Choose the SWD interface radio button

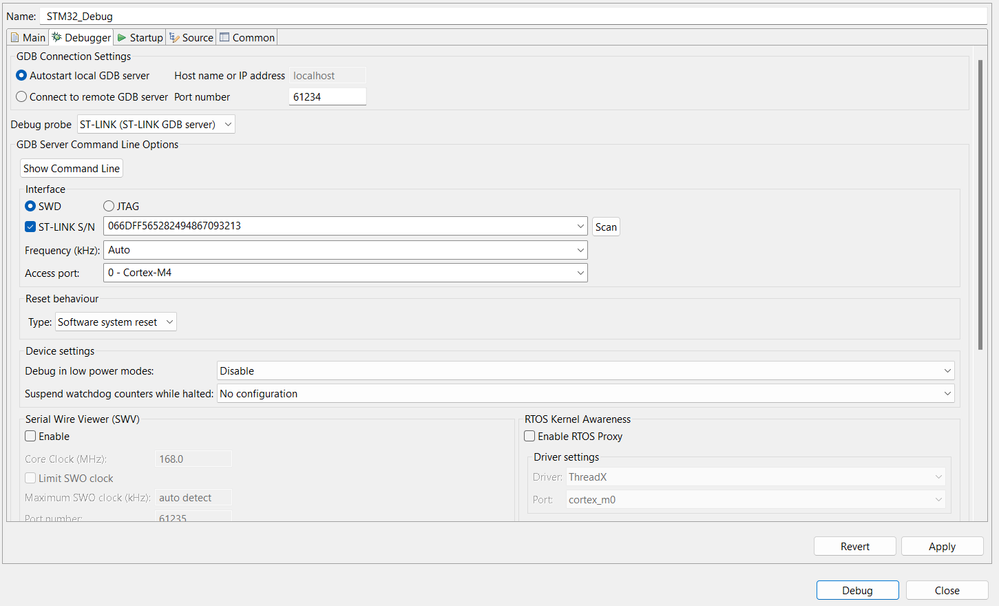pyautogui.click(x=30, y=206)
